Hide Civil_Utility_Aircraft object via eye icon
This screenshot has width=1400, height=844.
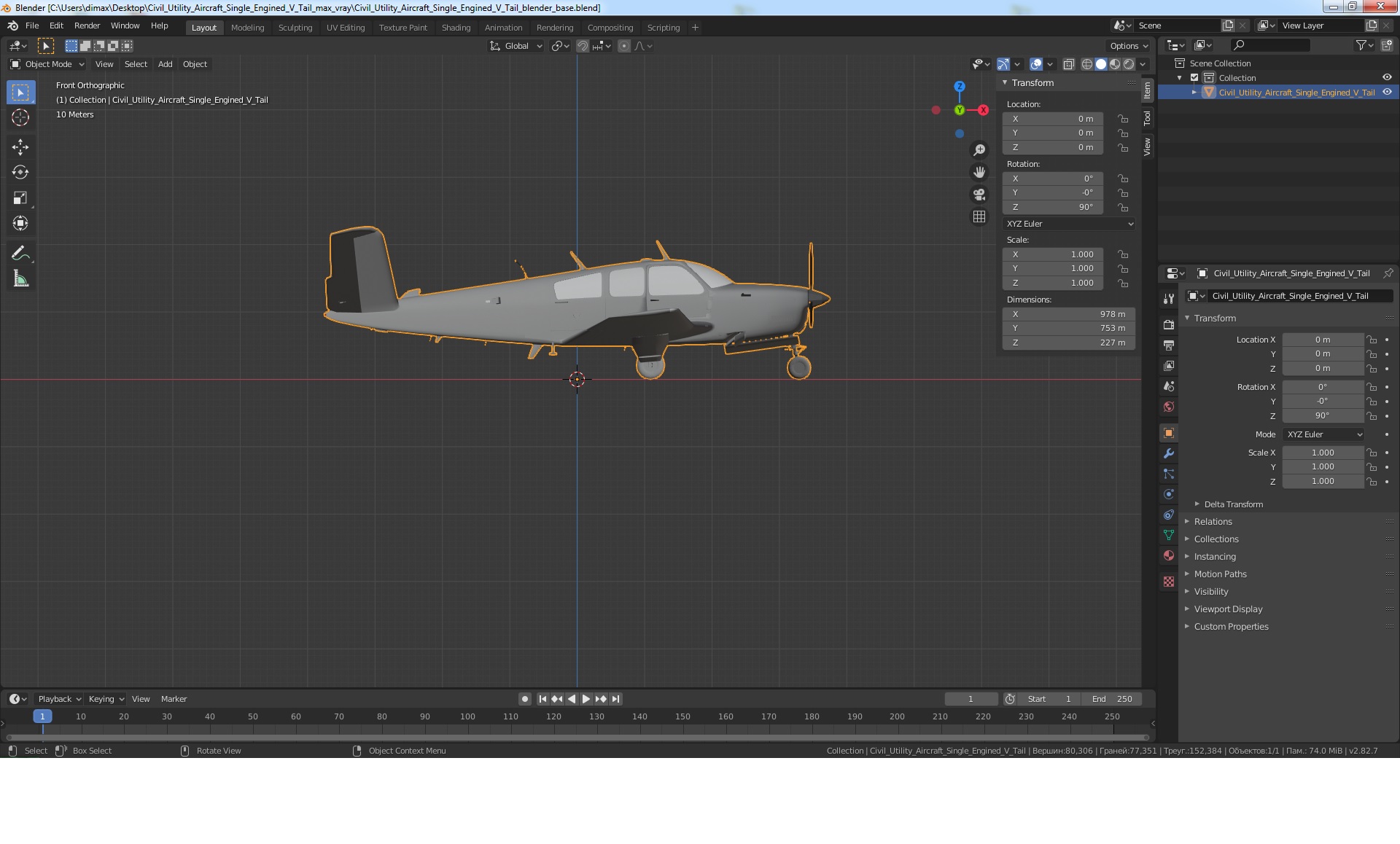(x=1387, y=93)
